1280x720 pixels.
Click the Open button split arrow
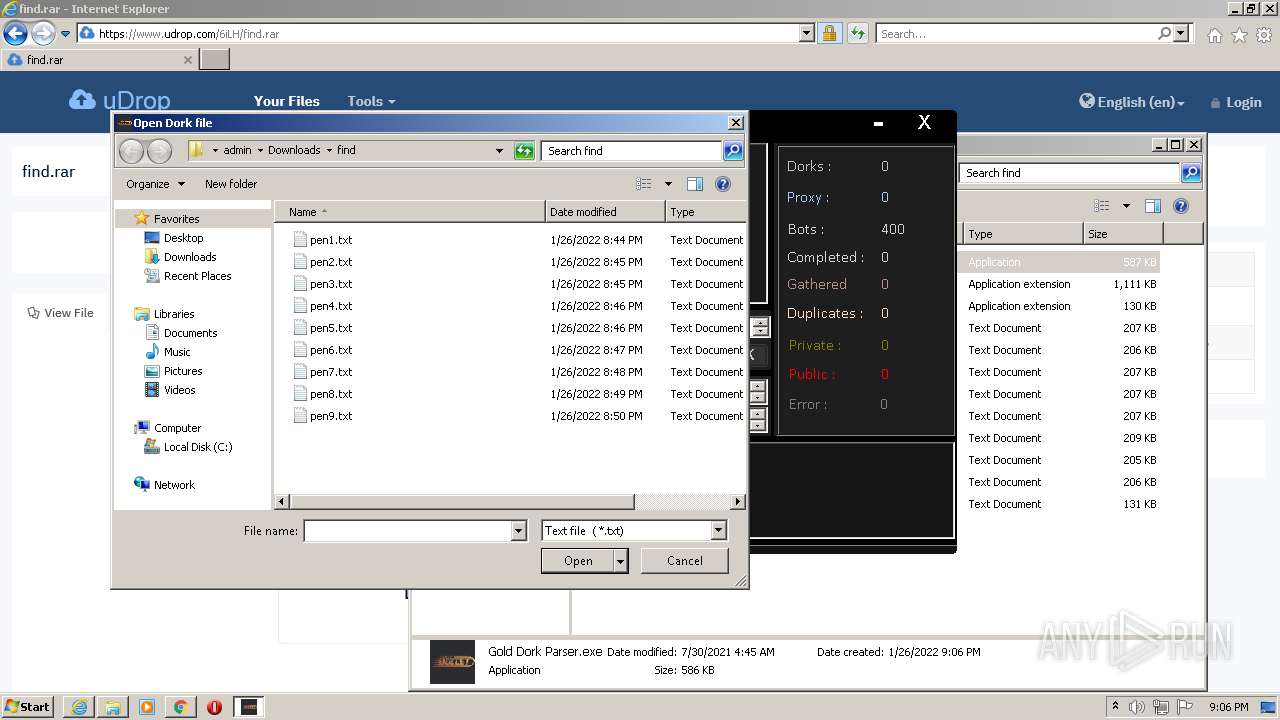[x=621, y=561]
